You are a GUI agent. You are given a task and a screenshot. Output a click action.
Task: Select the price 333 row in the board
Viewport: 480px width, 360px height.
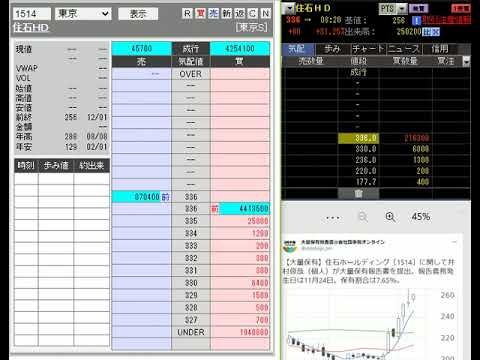click(191, 246)
